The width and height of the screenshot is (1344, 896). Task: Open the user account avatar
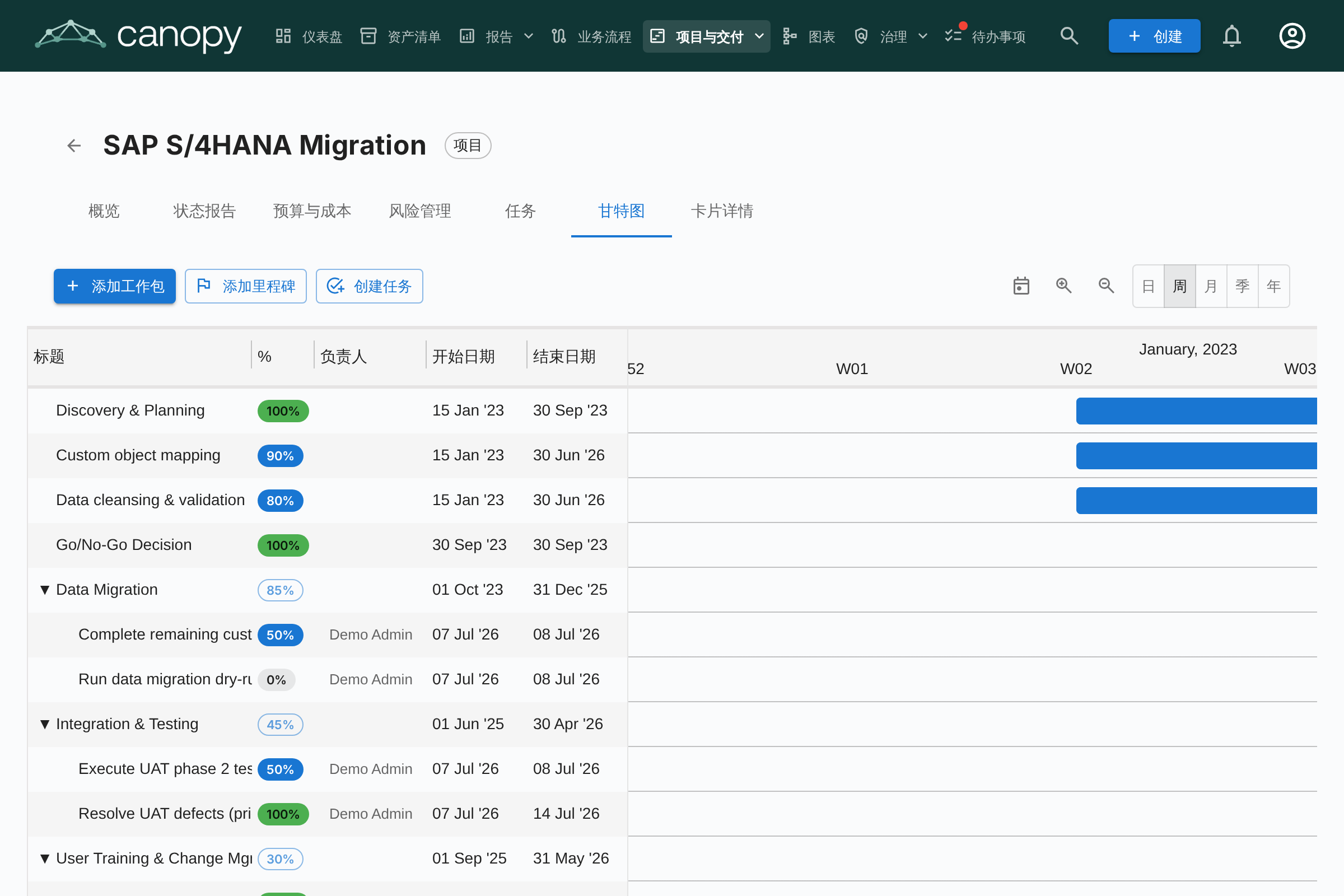[x=1292, y=36]
